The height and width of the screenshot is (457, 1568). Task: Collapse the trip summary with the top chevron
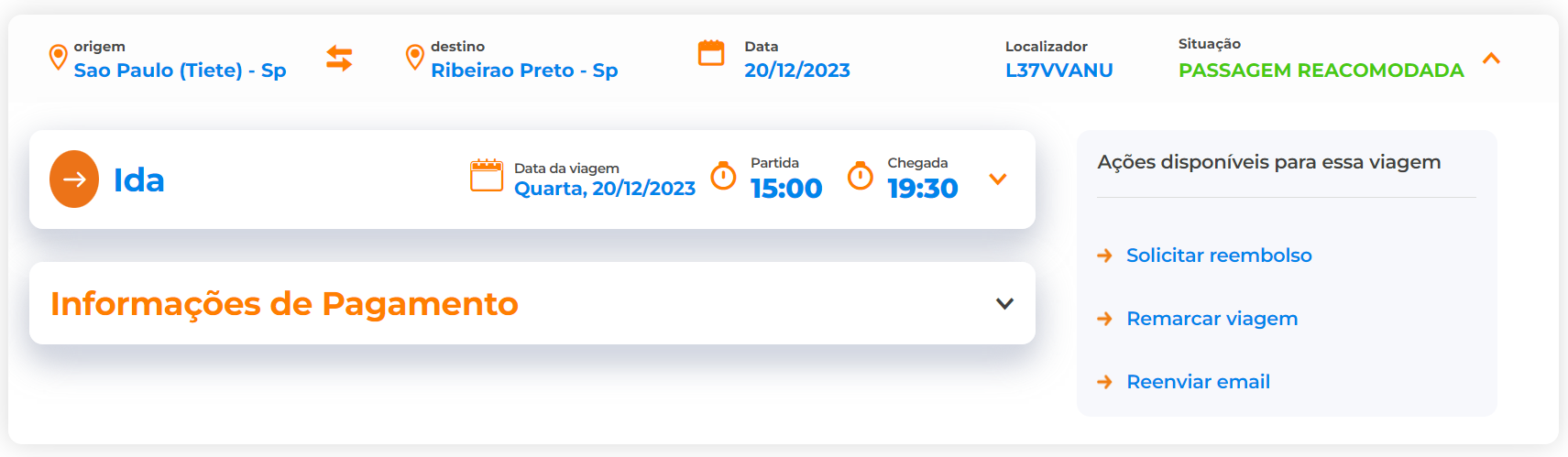click(1491, 59)
